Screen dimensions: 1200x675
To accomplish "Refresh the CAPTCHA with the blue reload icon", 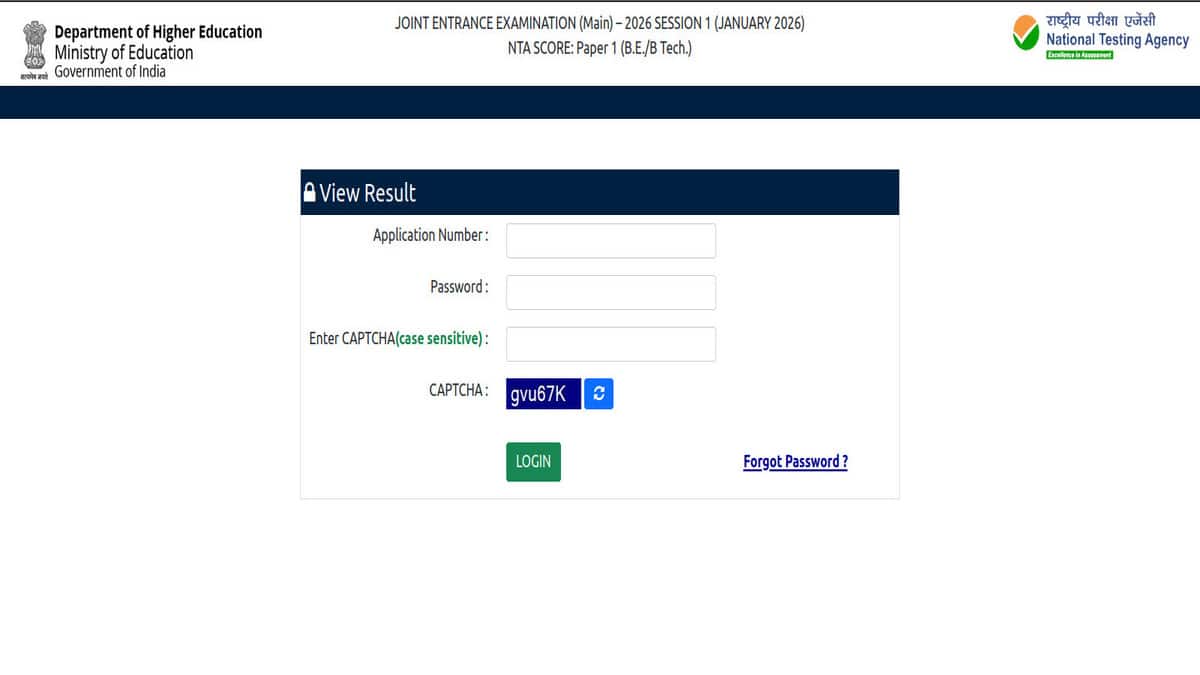I will 598,394.
